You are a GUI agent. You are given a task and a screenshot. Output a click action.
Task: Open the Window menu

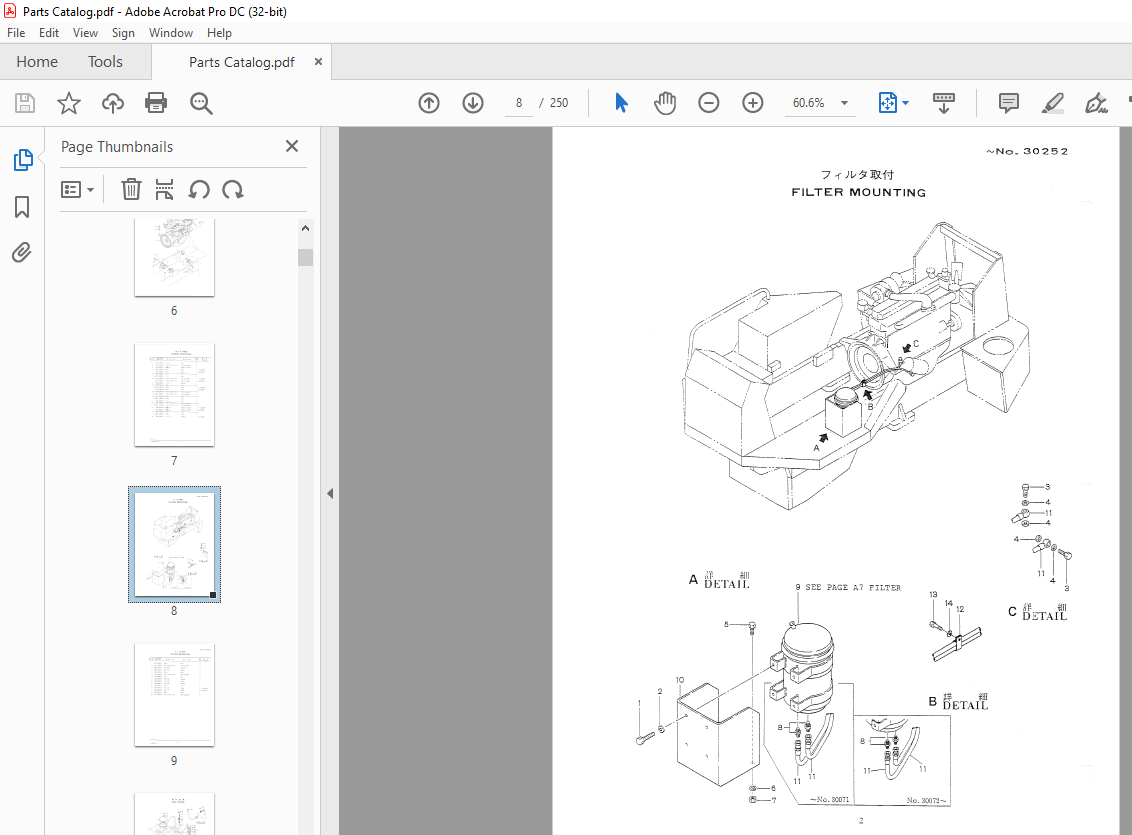click(x=170, y=33)
